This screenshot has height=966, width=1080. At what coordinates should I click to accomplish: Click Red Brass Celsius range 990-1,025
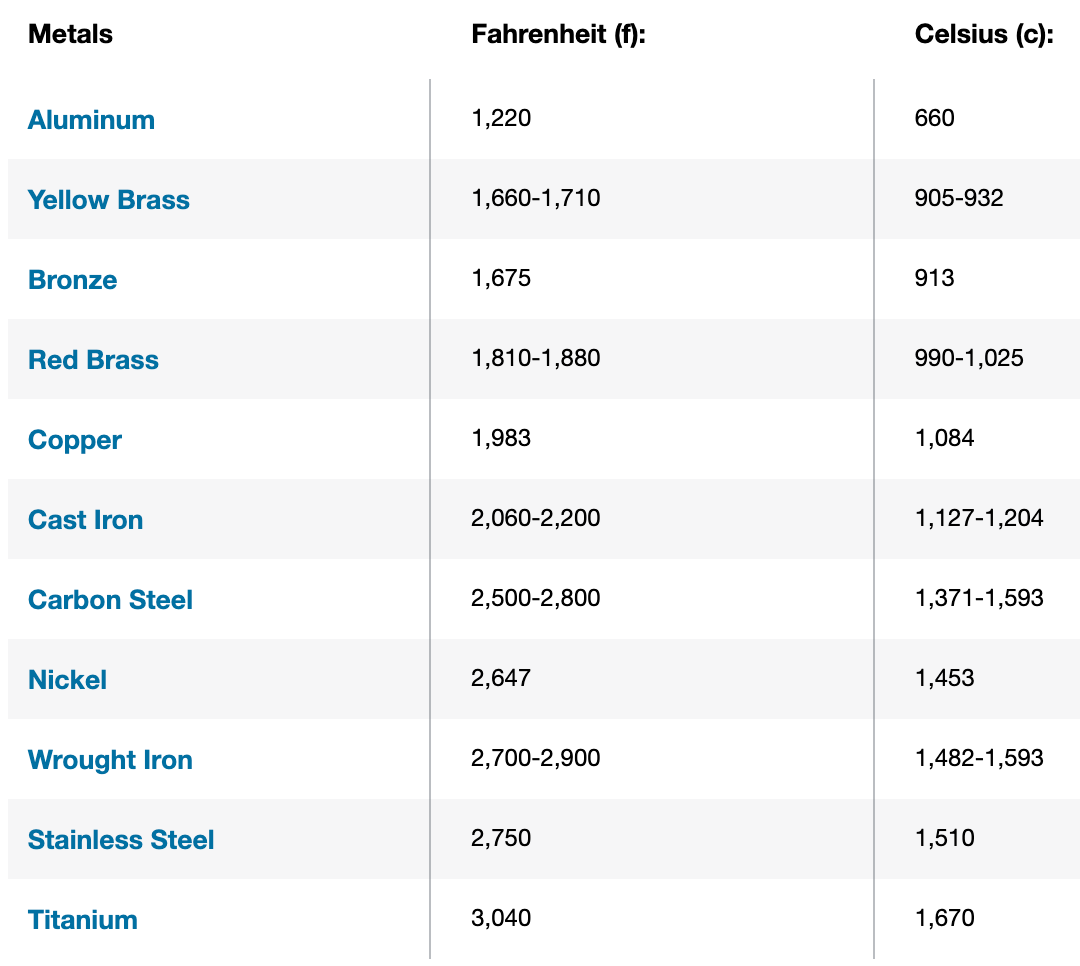click(x=968, y=358)
